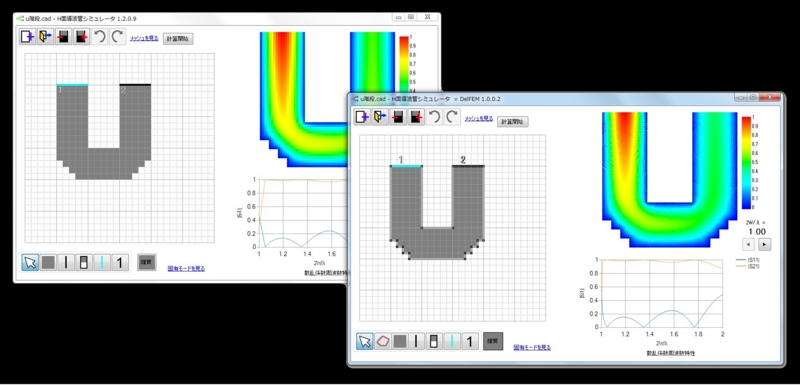Viewport: 800px width, 385px height.
Task: Cyan port line tool in 1.2.0.9 window
Action: pyautogui.click(x=102, y=263)
